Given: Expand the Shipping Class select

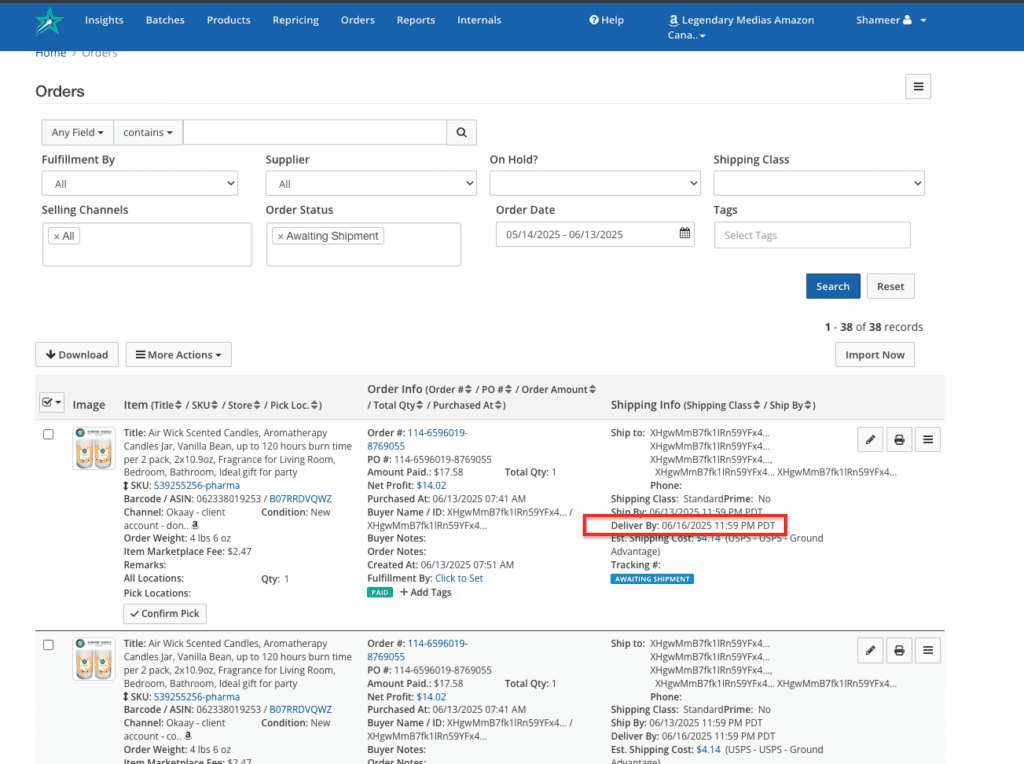Looking at the screenshot, I should [819, 183].
